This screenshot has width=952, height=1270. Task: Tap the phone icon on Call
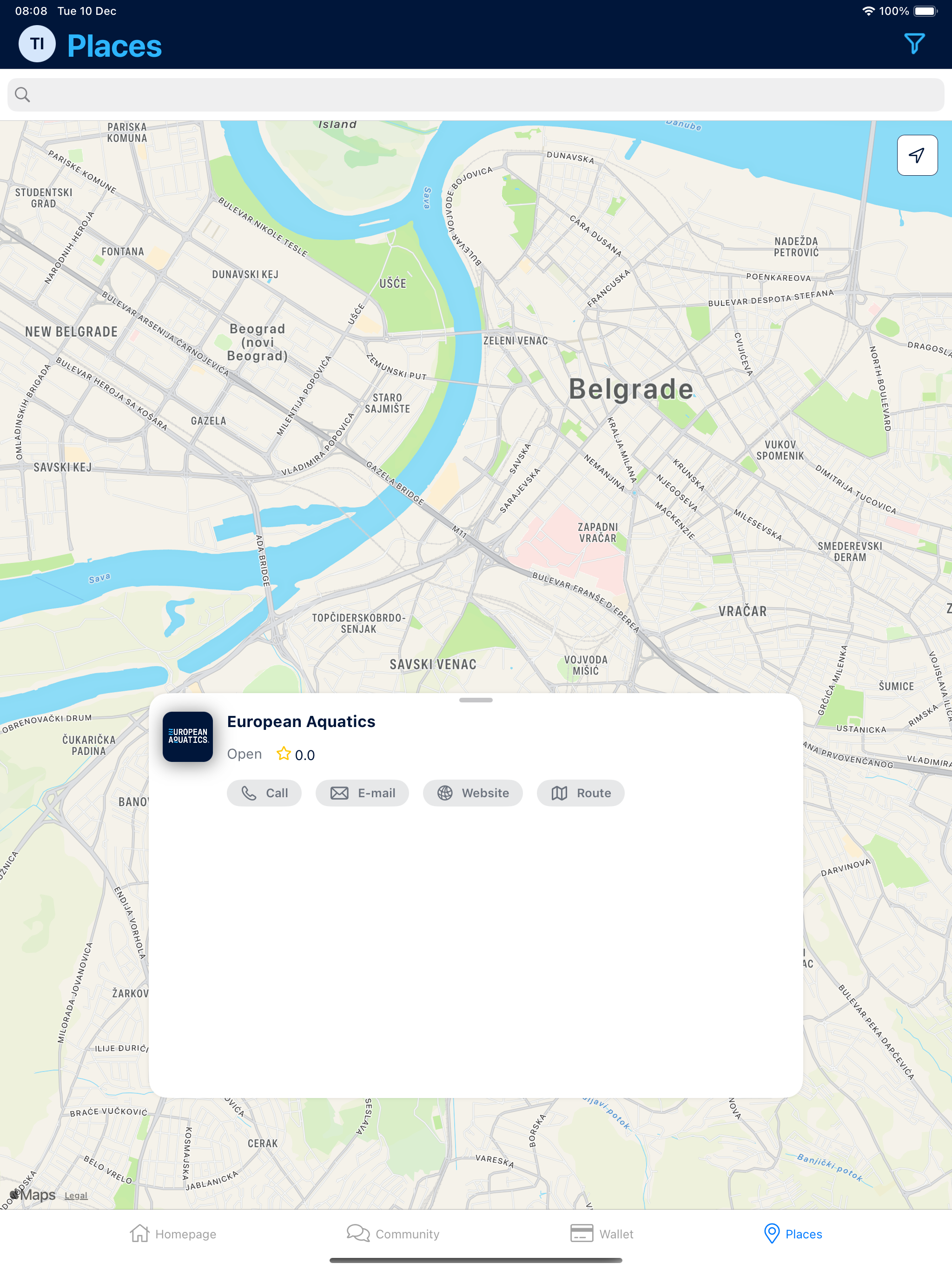pos(249,793)
